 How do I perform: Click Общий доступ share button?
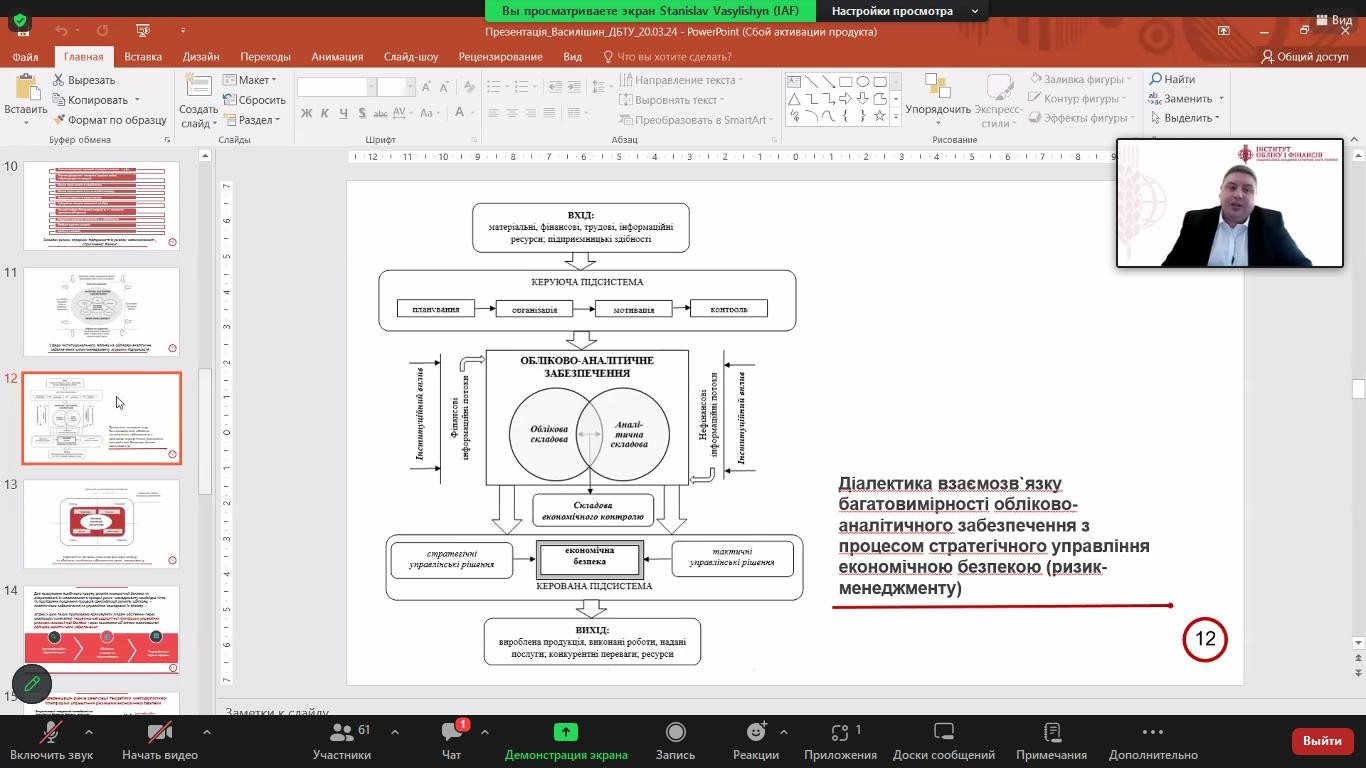coord(1305,57)
